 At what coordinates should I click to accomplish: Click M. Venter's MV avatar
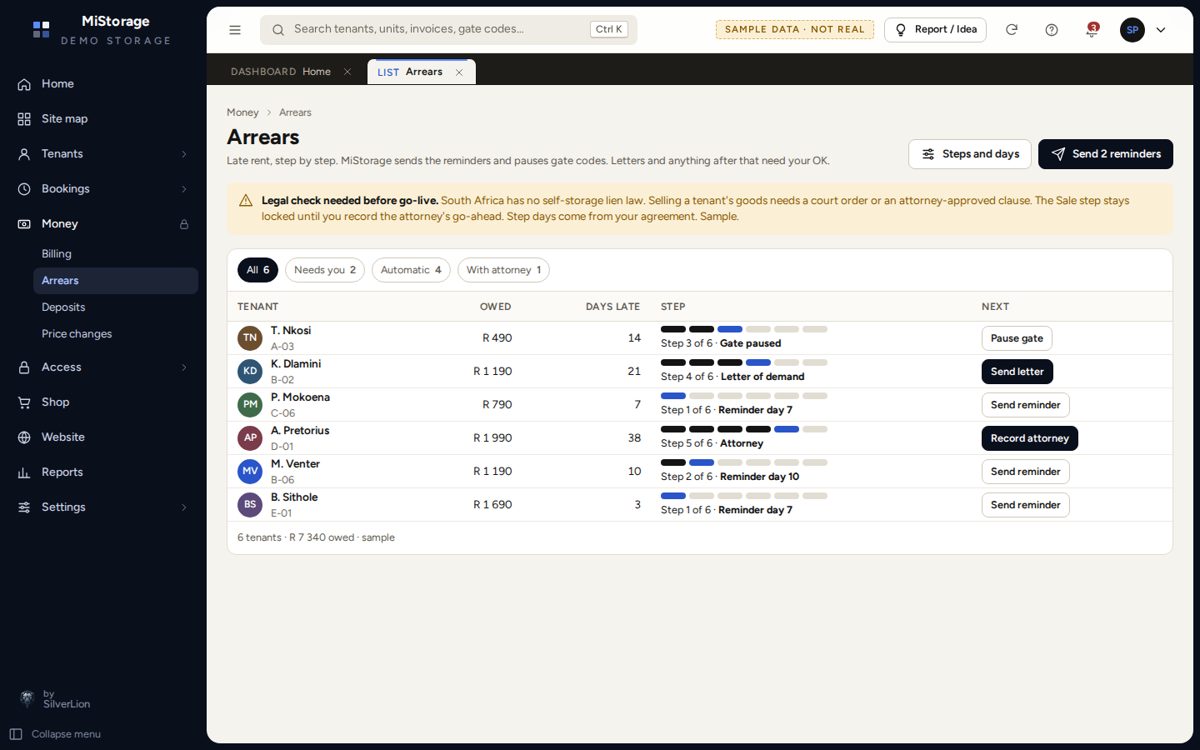tap(250, 471)
